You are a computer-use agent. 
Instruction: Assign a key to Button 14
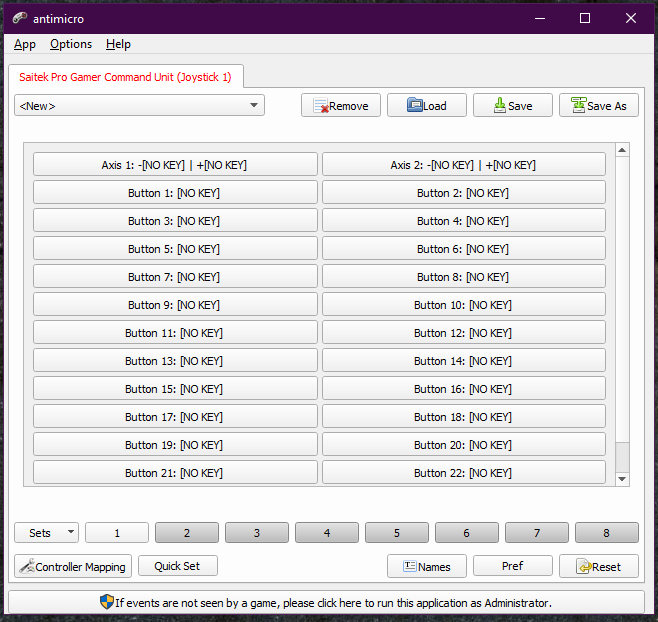pos(464,361)
